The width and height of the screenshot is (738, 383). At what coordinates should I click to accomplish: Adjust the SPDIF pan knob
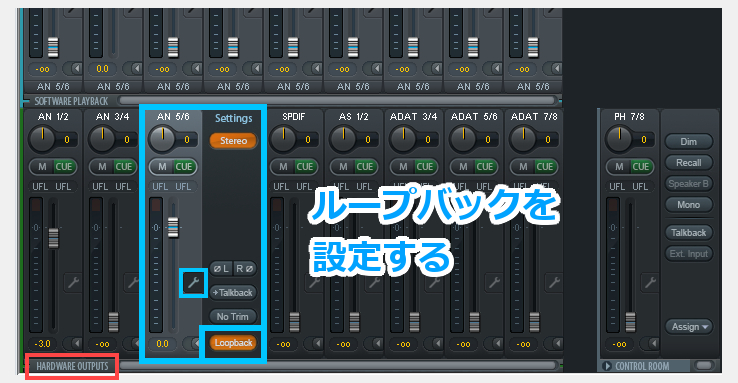283,138
